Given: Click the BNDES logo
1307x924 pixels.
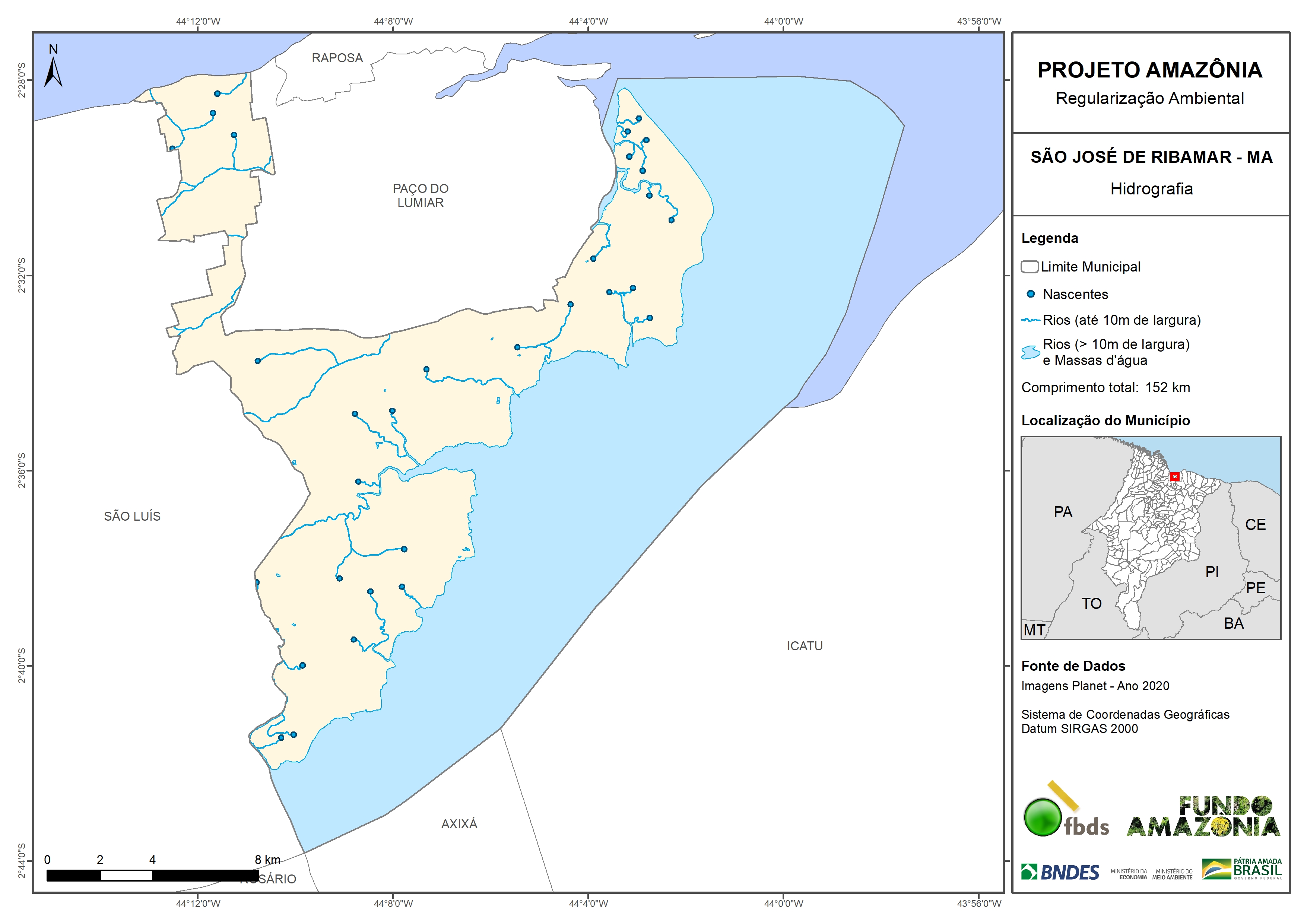Looking at the screenshot, I should tap(1060, 872).
